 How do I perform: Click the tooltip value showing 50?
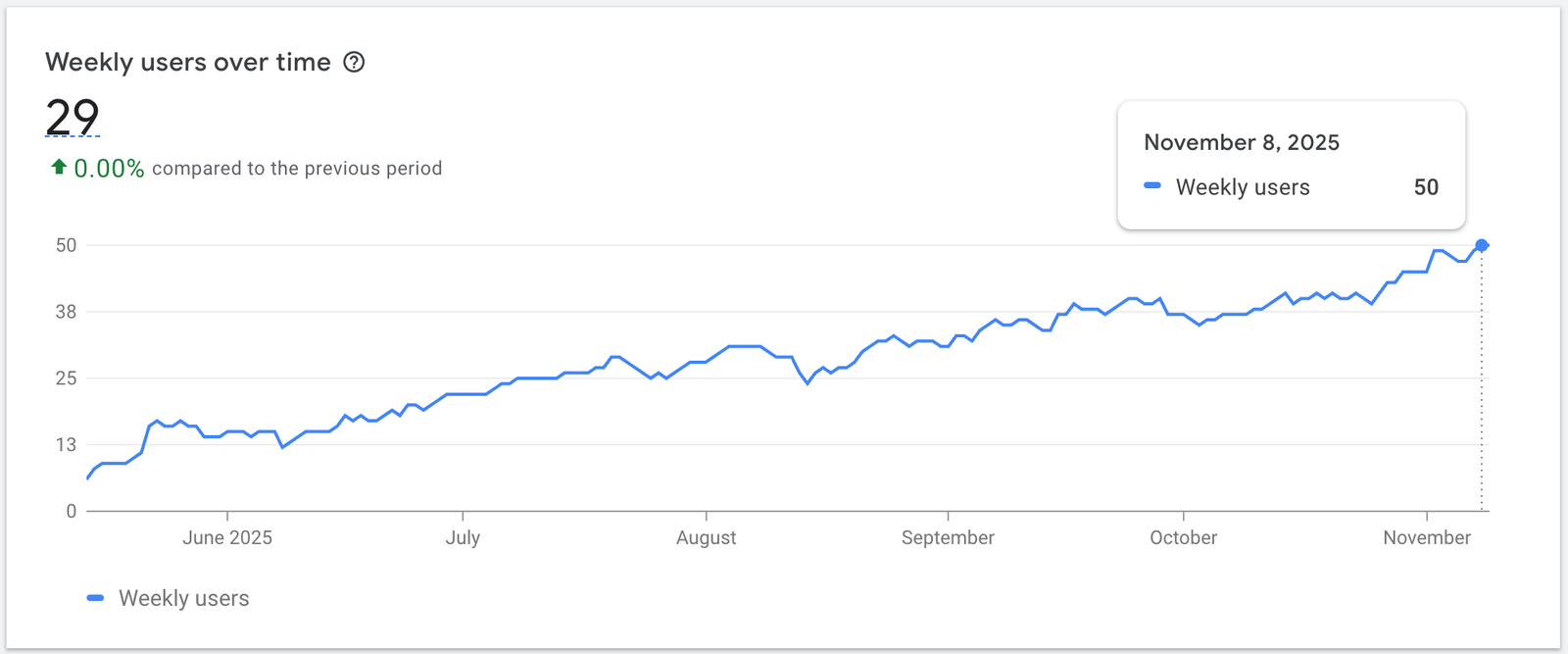1428,186
